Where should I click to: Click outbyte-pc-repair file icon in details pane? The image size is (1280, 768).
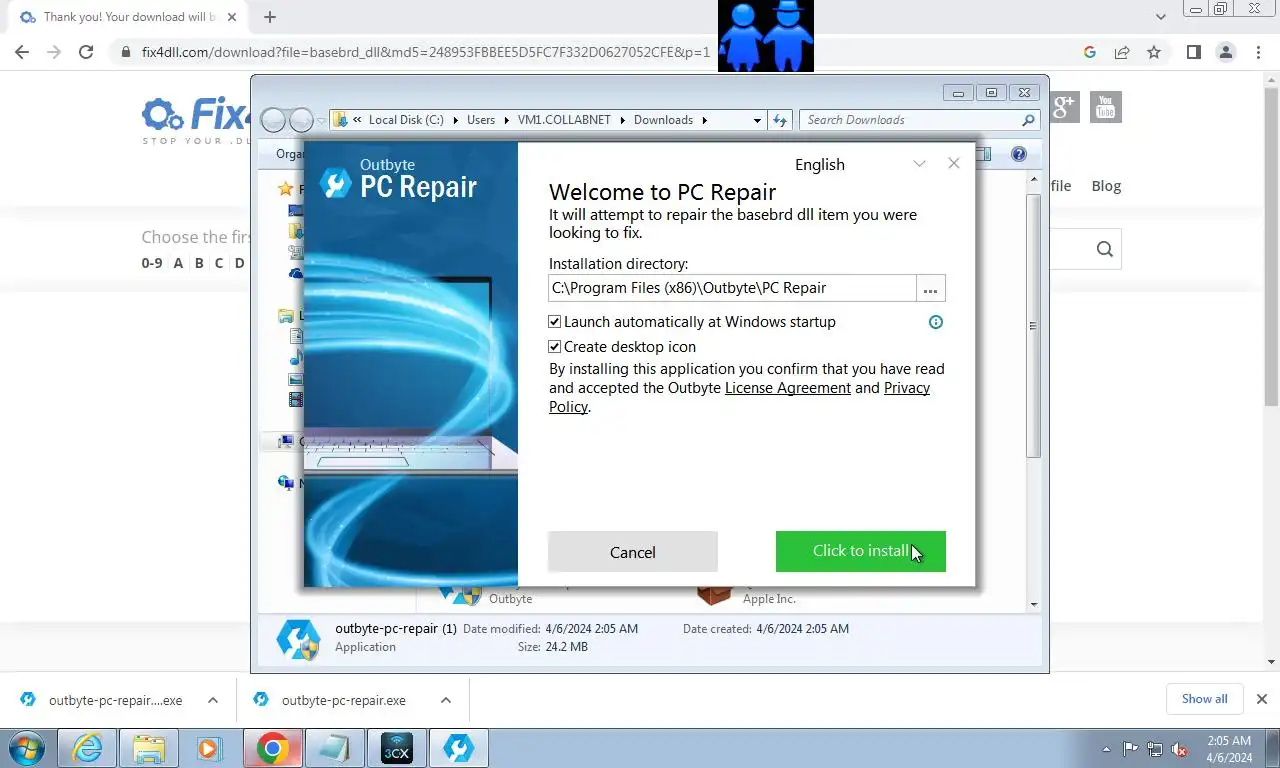point(298,638)
